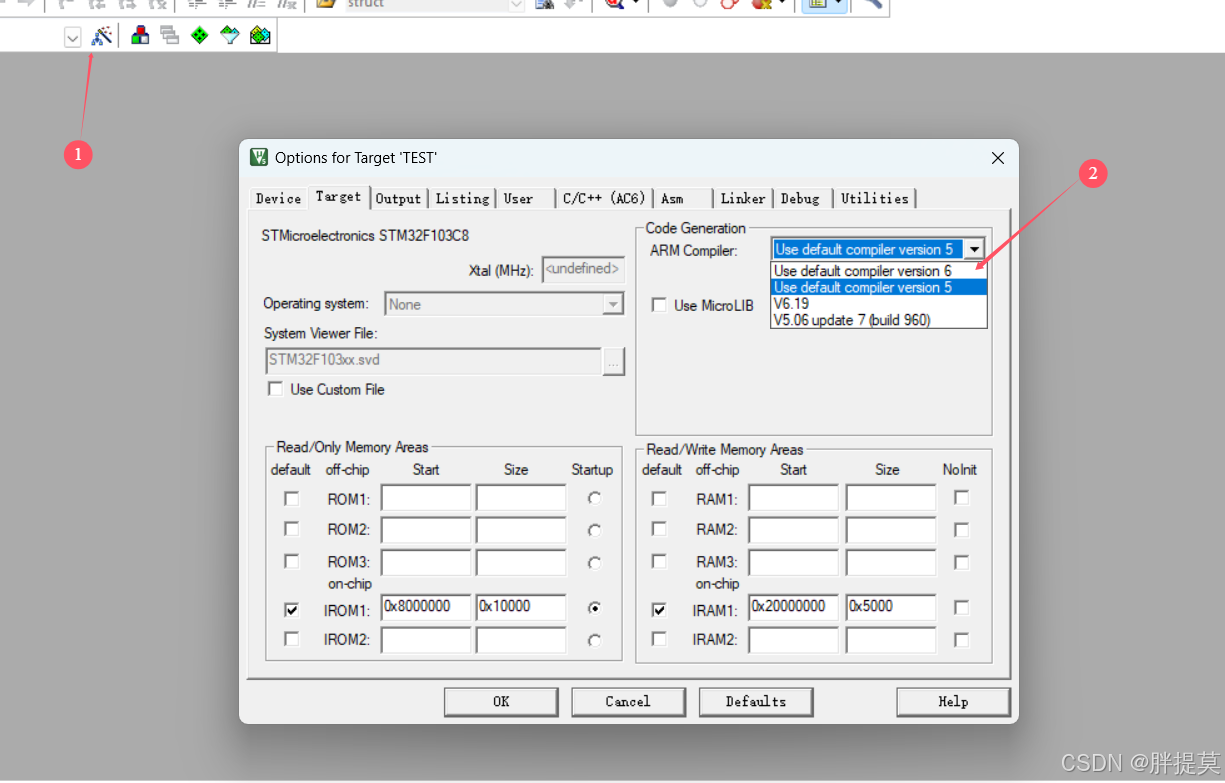
Task: Click IROM1 Size field 0x10000
Action: (x=521, y=608)
